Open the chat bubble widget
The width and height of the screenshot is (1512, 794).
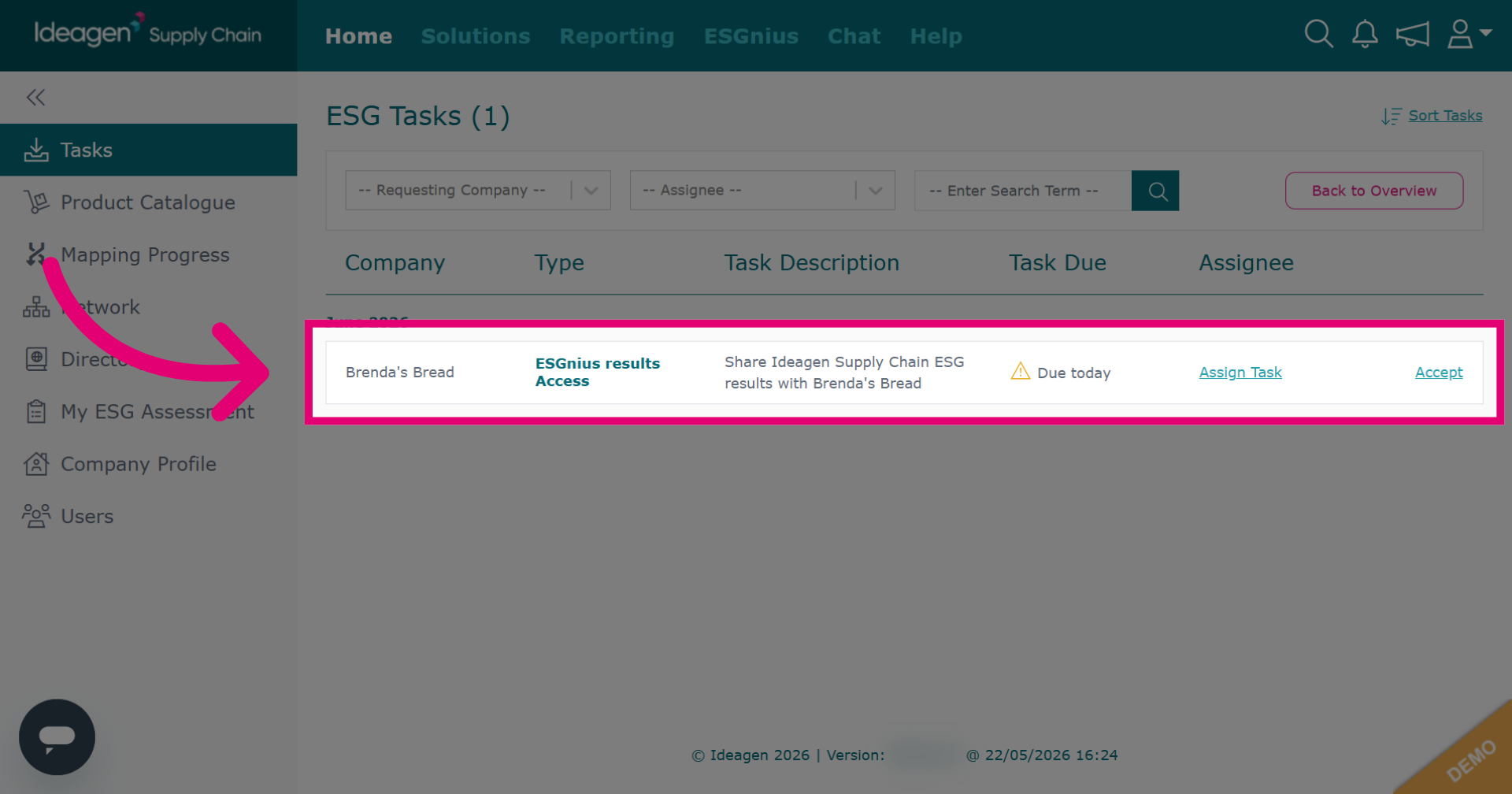pyautogui.click(x=57, y=737)
